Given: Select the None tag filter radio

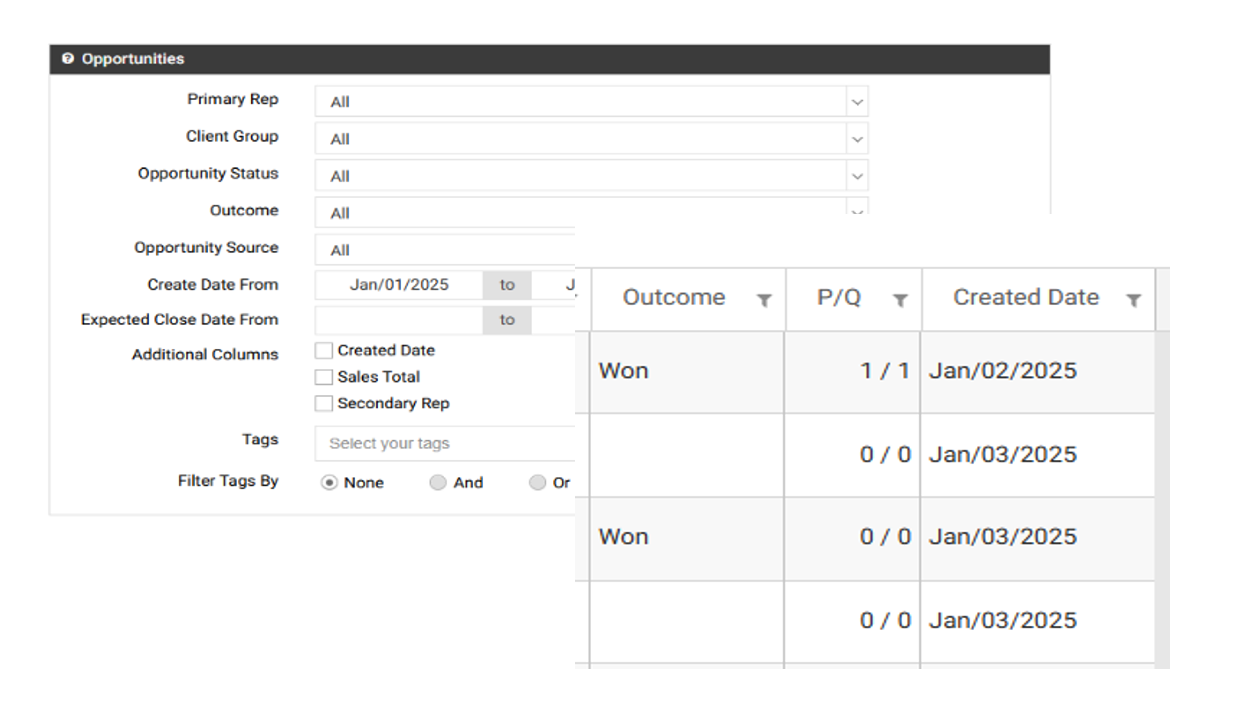Looking at the screenshot, I should (329, 483).
